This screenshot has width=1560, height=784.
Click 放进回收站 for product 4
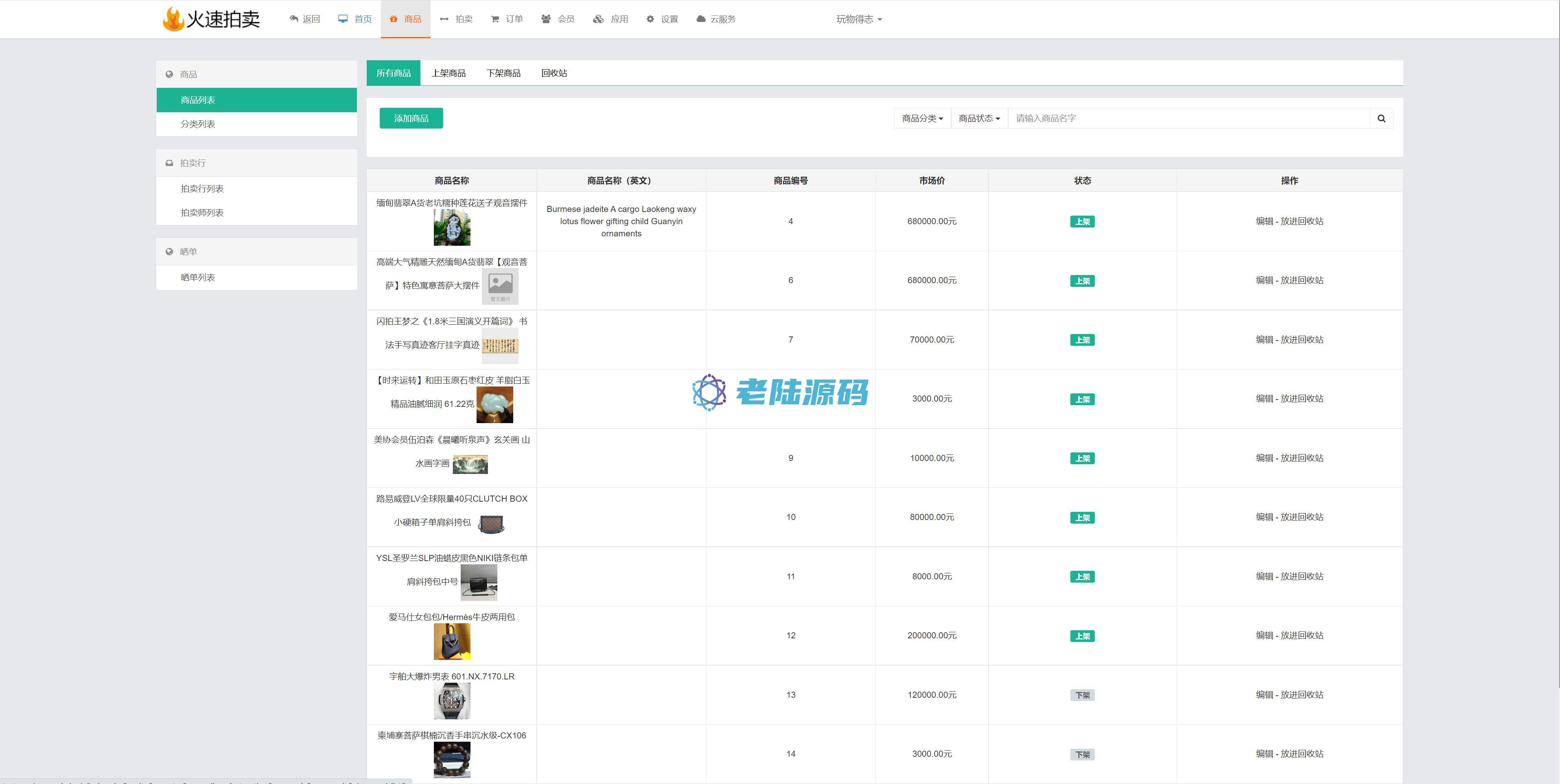(x=1302, y=221)
